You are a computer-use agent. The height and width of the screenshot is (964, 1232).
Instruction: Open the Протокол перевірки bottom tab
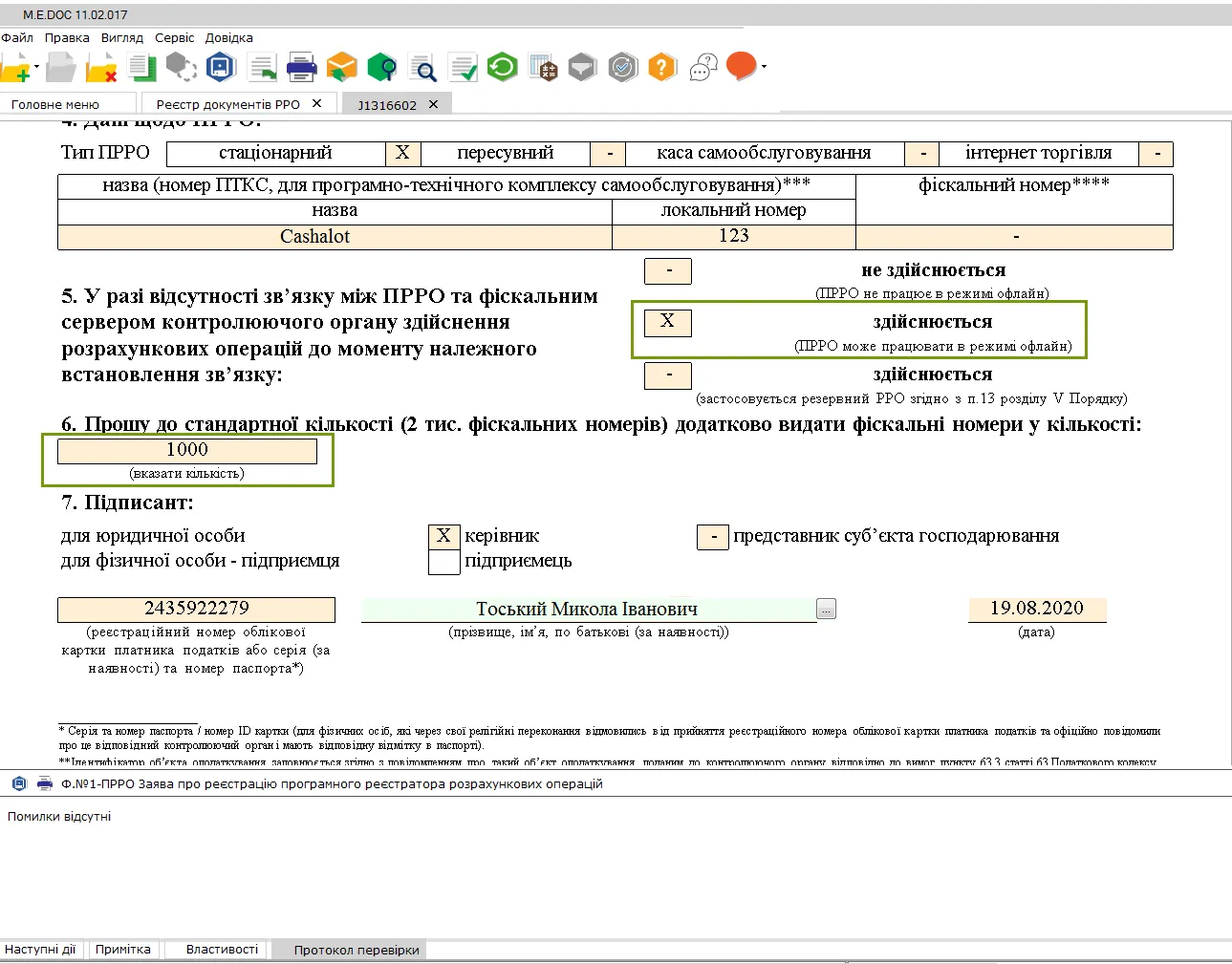357,950
